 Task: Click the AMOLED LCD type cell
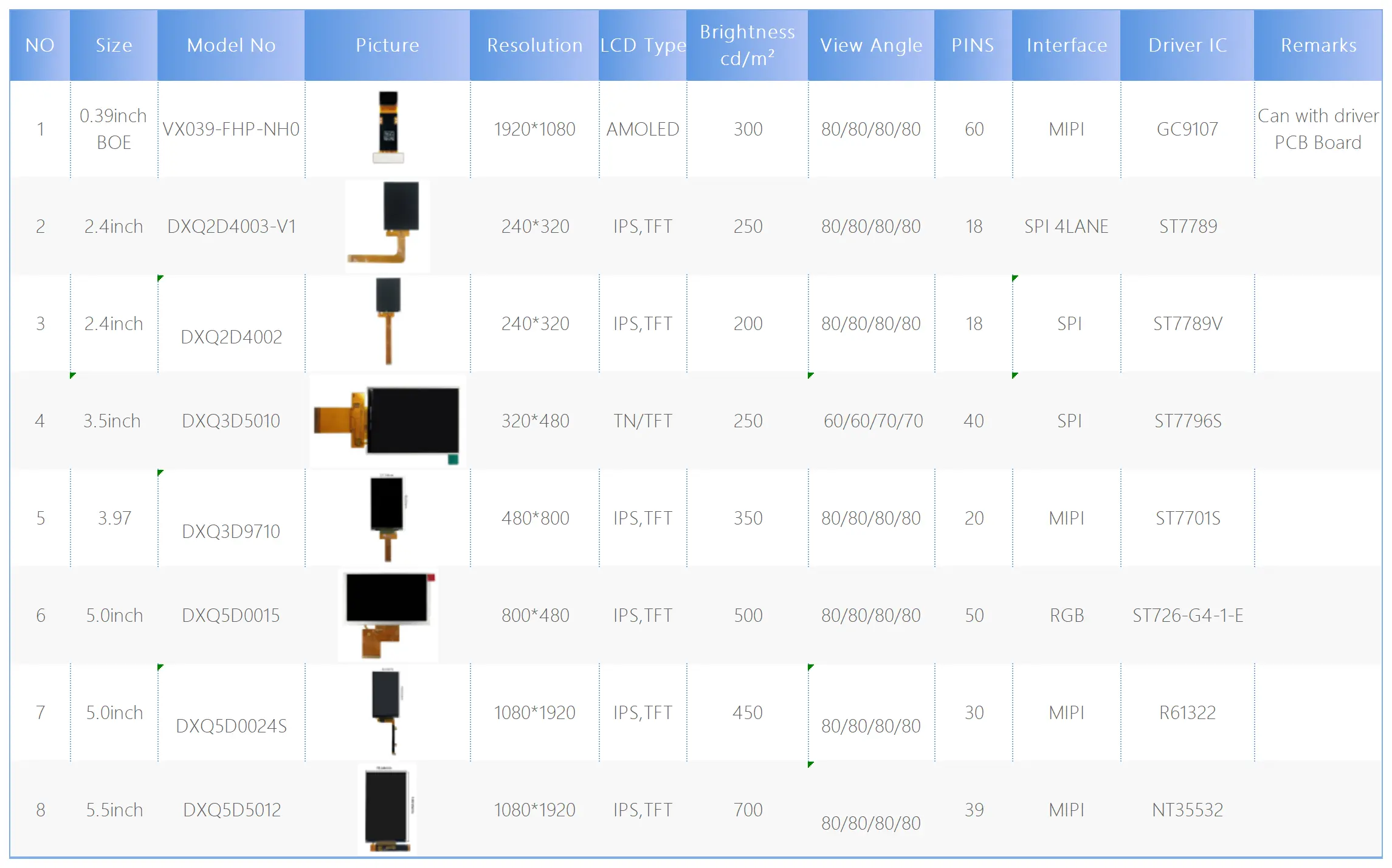643,129
